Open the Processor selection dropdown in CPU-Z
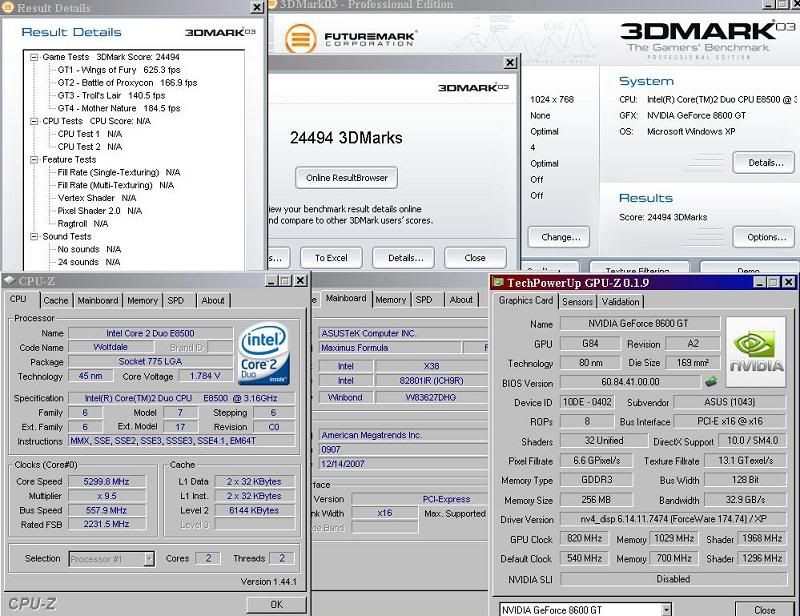Image resolution: width=800 pixels, height=616 pixels. click(149, 559)
